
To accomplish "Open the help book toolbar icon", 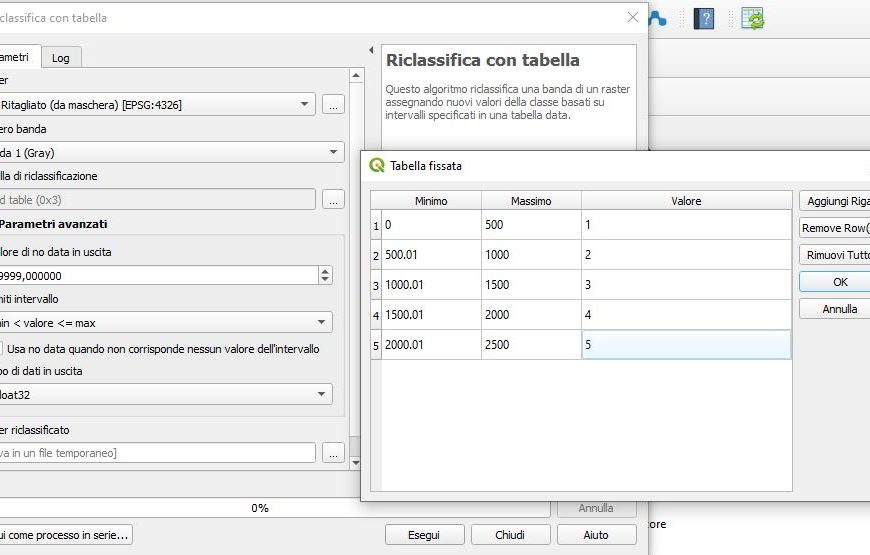I will tap(704, 18).
